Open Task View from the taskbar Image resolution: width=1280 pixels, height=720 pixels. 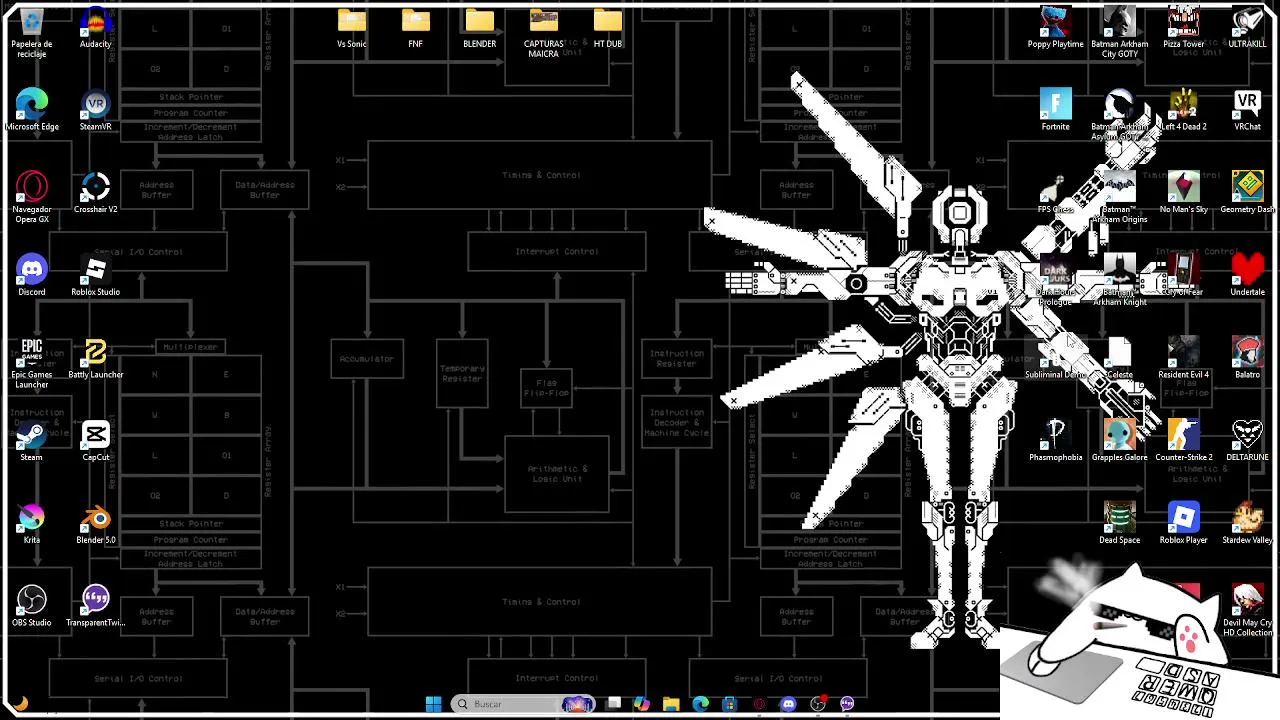point(614,704)
